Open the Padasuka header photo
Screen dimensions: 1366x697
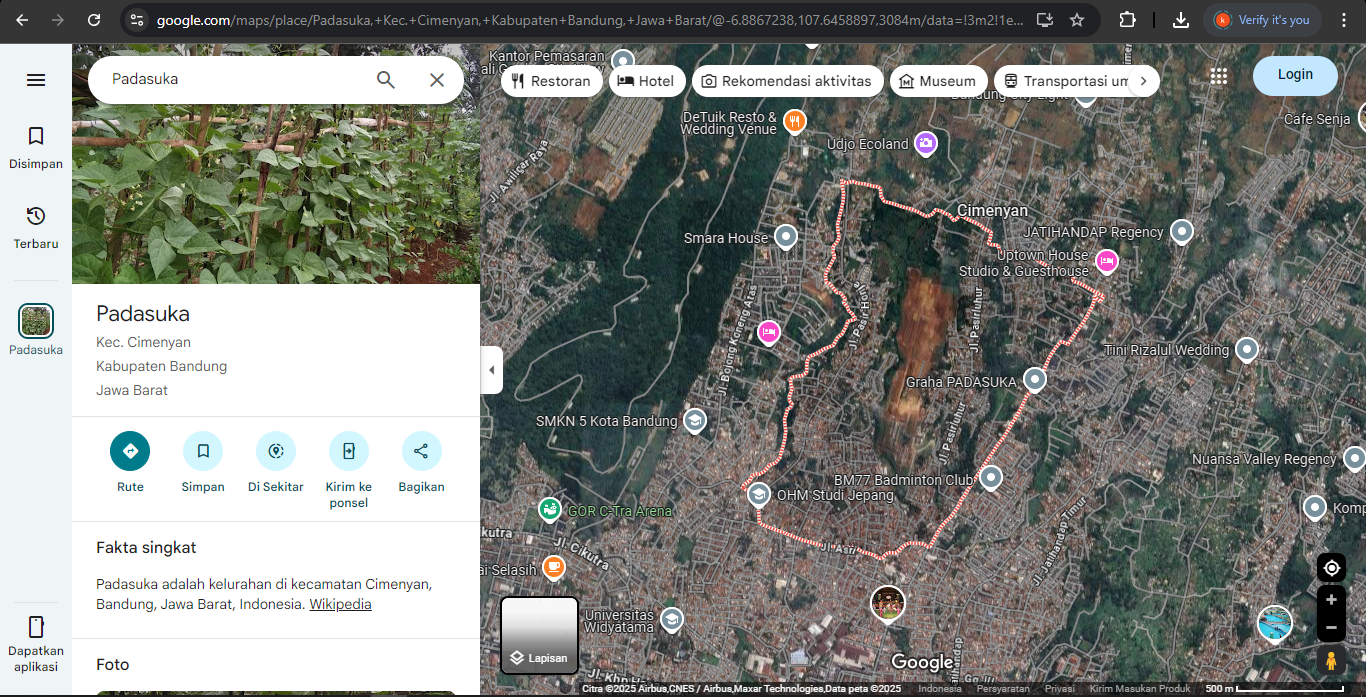(276, 166)
